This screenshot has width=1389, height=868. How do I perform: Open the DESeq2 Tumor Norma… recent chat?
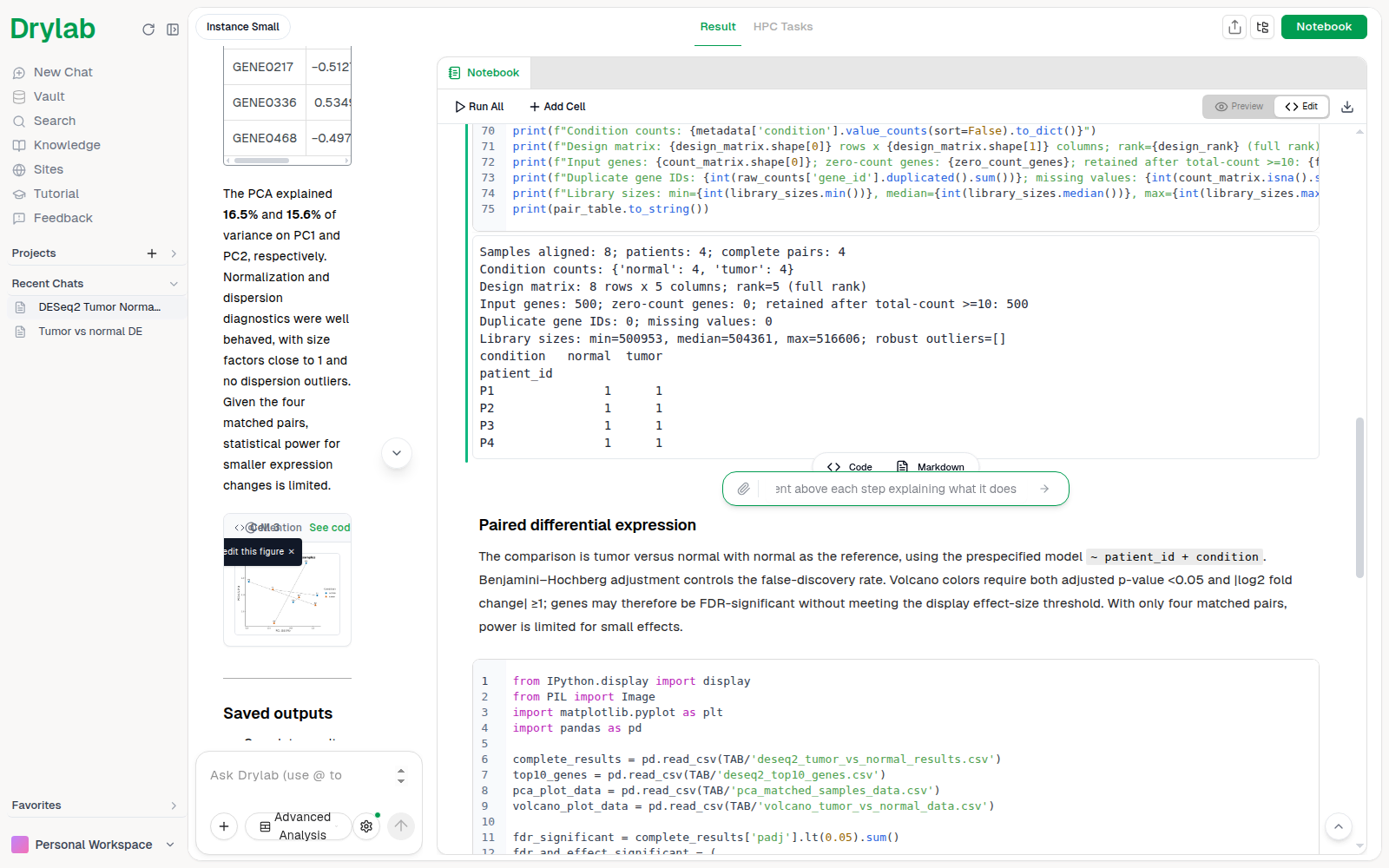tap(97, 307)
